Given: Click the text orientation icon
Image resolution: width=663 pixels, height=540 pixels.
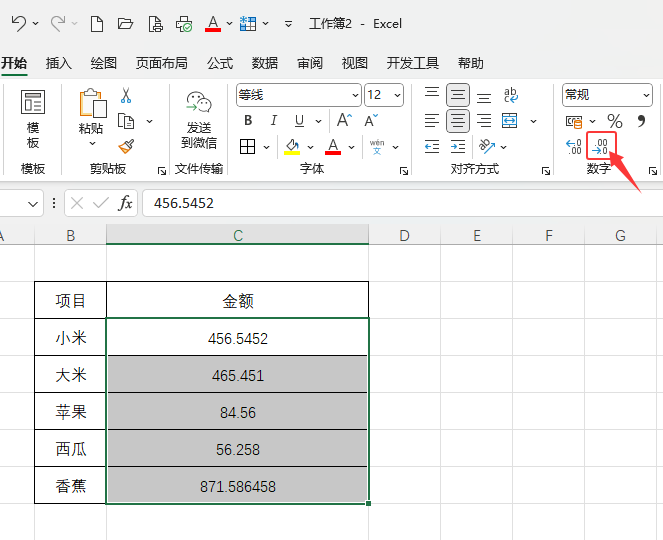Looking at the screenshot, I should 487,146.
